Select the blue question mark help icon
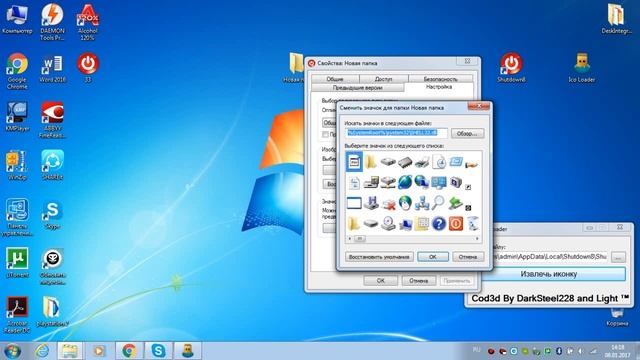 tap(439, 224)
